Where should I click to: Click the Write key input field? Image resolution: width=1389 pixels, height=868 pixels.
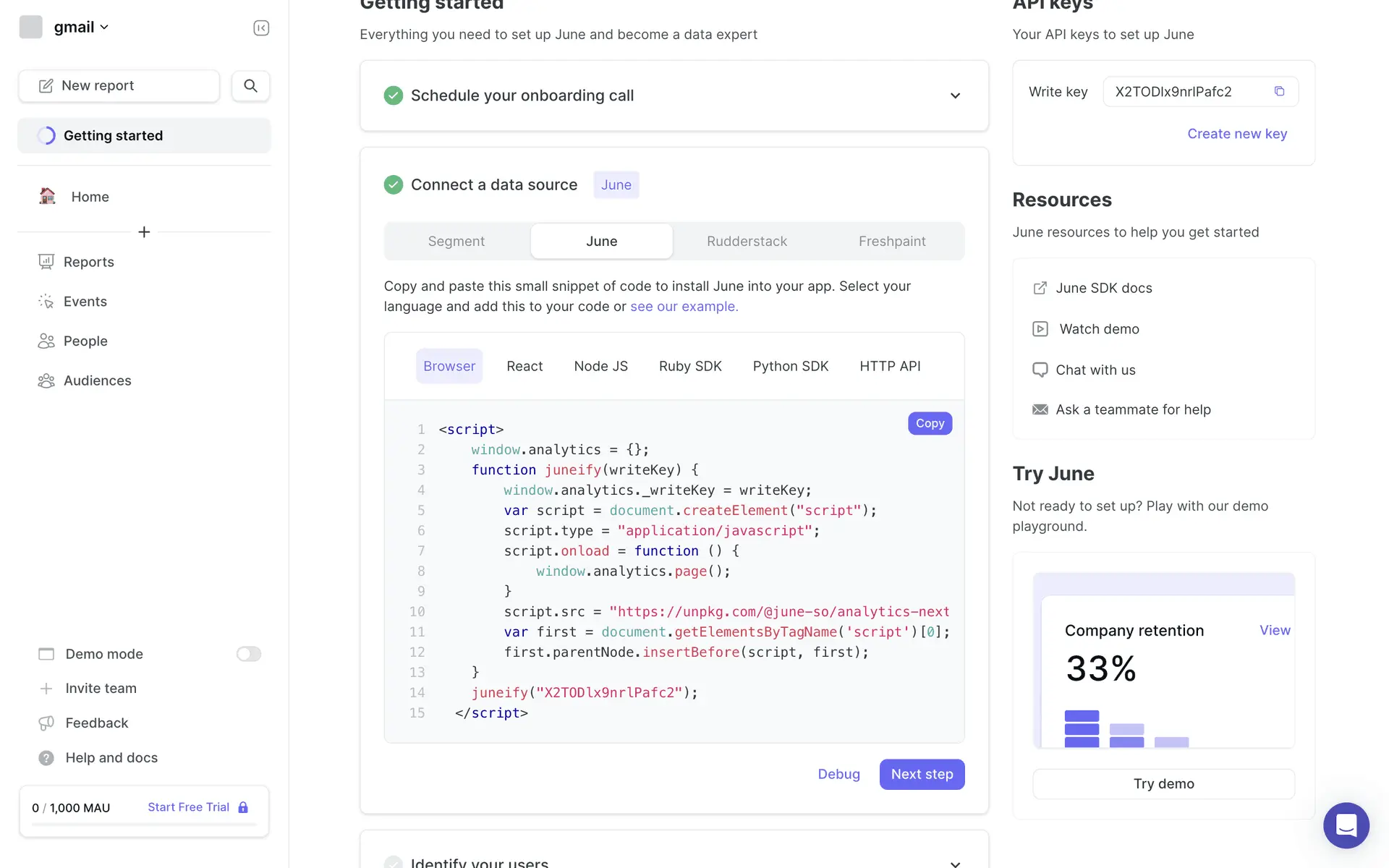pyautogui.click(x=1186, y=92)
